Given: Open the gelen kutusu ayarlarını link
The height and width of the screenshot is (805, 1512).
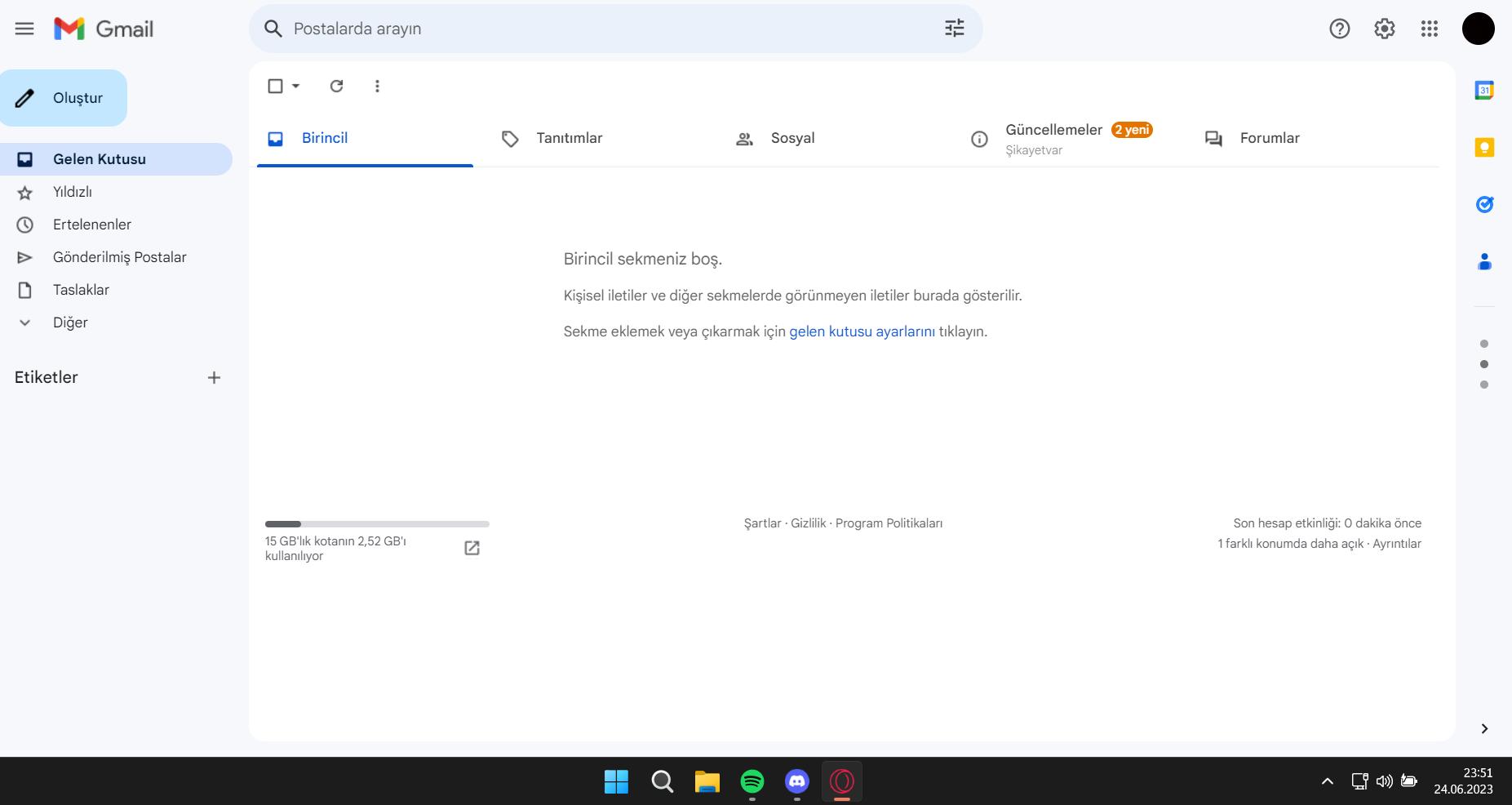Looking at the screenshot, I should [862, 331].
